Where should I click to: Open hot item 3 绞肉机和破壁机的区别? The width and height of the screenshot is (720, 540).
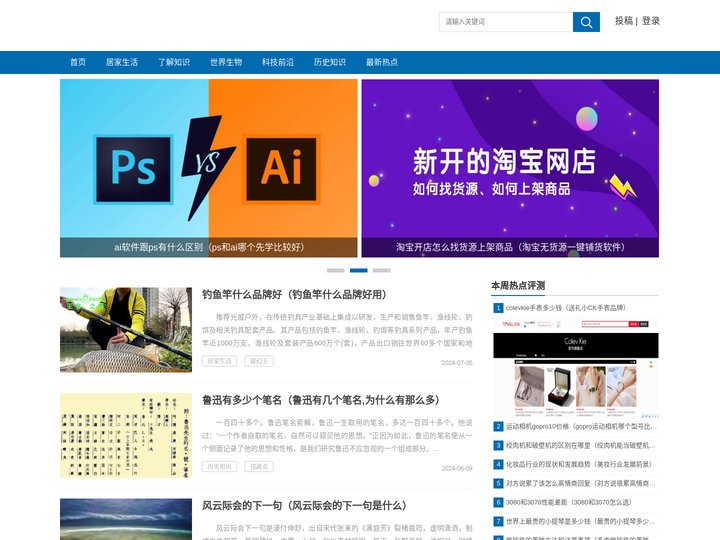581,445
